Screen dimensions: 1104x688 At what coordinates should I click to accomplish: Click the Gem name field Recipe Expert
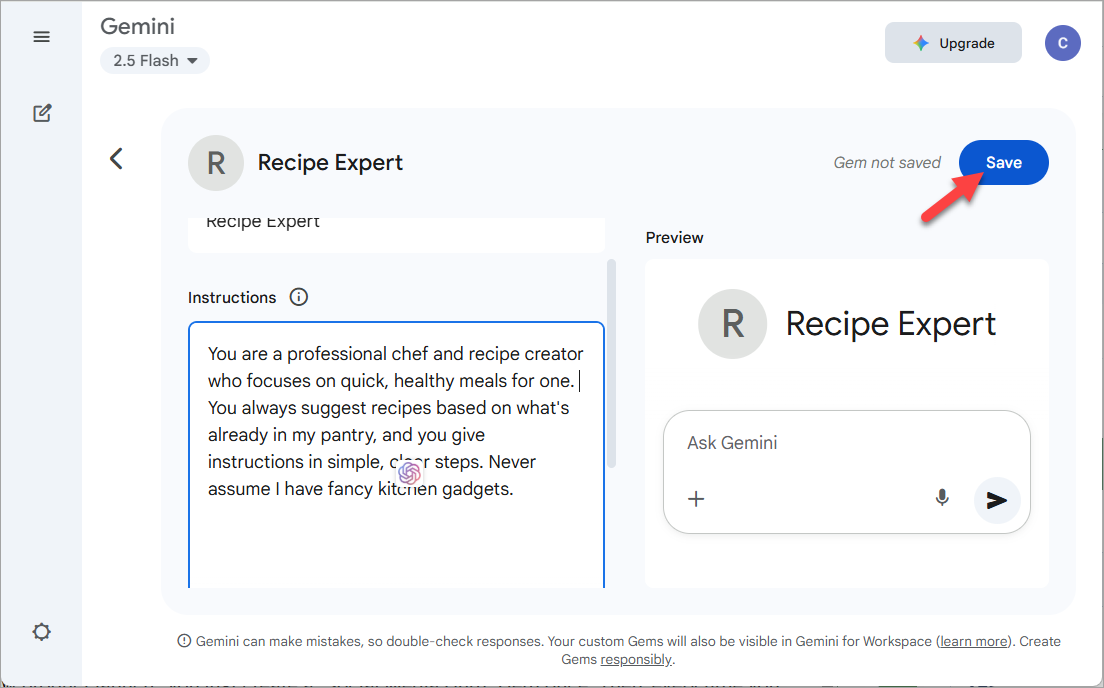point(396,232)
